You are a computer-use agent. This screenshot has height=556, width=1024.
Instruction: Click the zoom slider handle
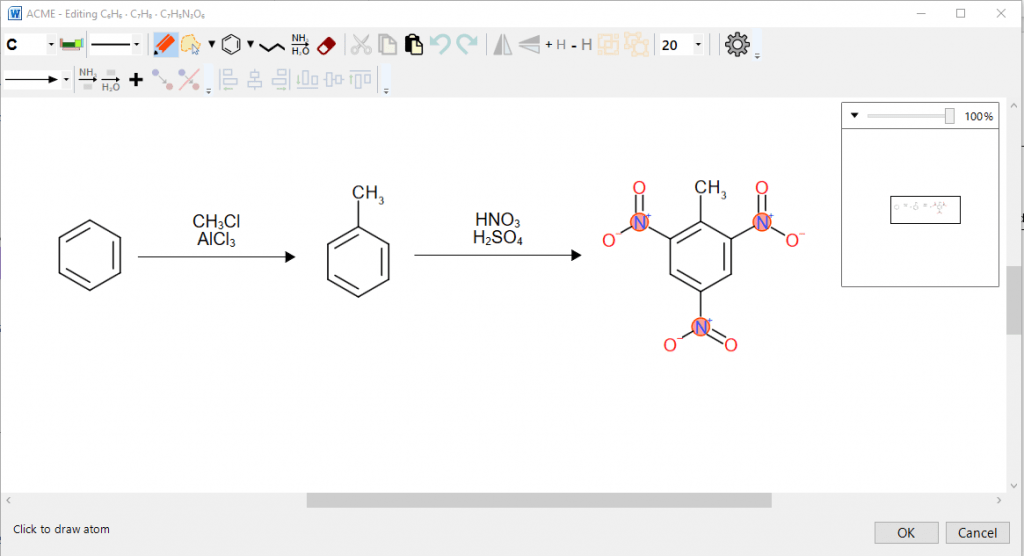tap(949, 116)
